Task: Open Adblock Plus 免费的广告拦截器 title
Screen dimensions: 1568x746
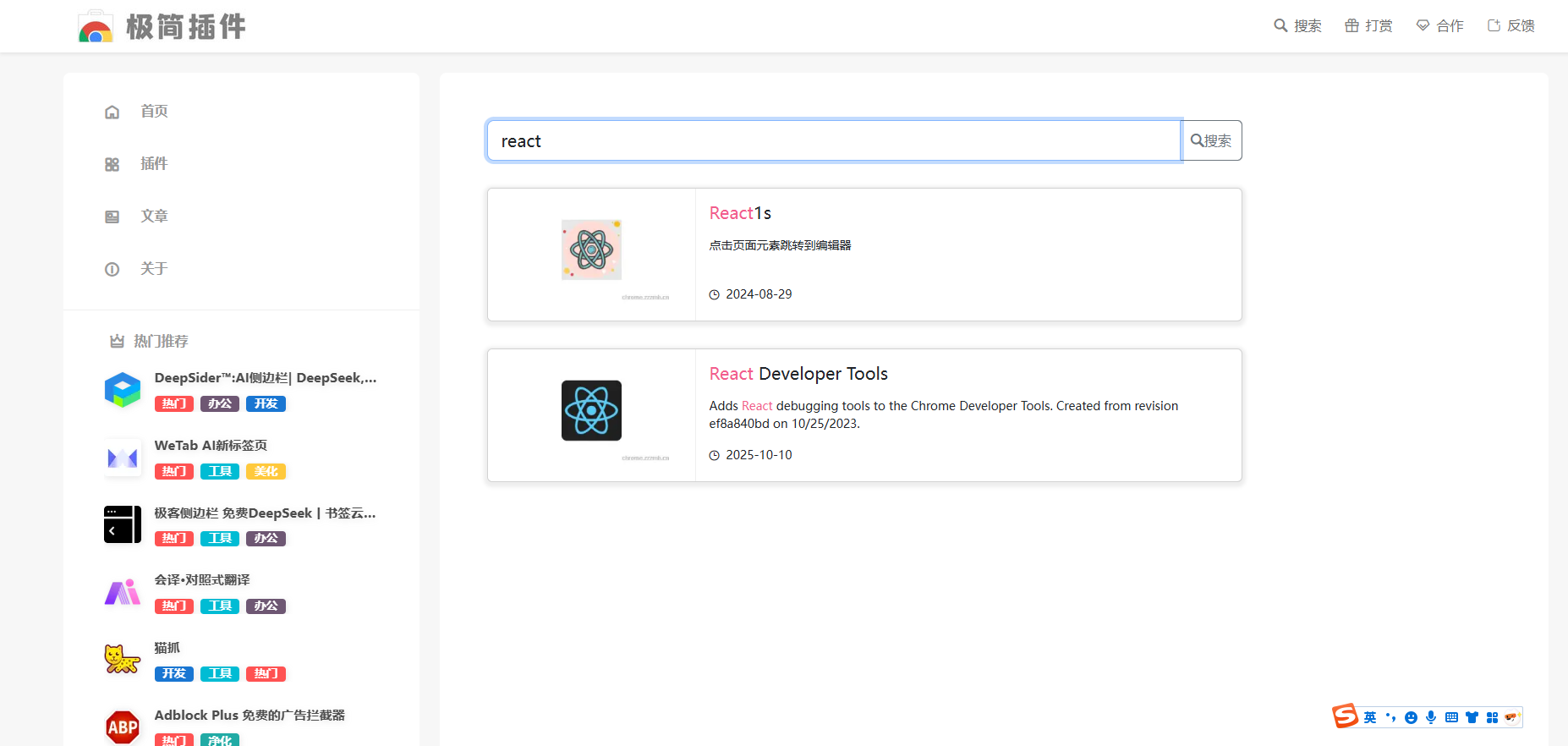Action: point(249,716)
